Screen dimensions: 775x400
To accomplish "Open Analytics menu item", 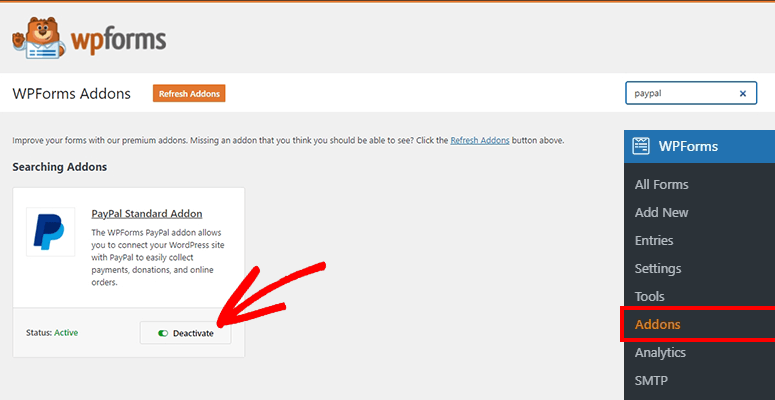I will 660,353.
